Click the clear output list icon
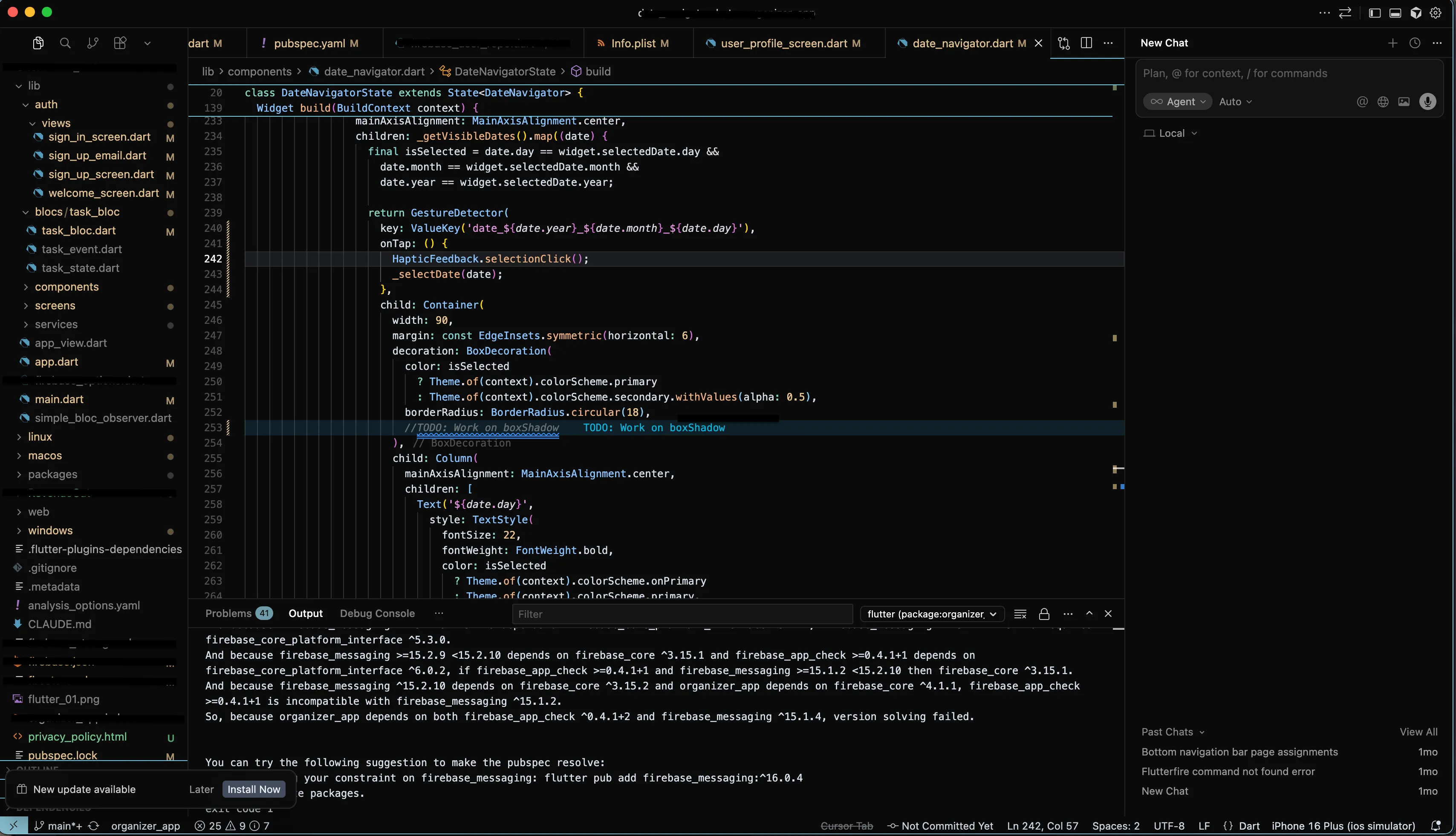1456x836 pixels. [1020, 614]
